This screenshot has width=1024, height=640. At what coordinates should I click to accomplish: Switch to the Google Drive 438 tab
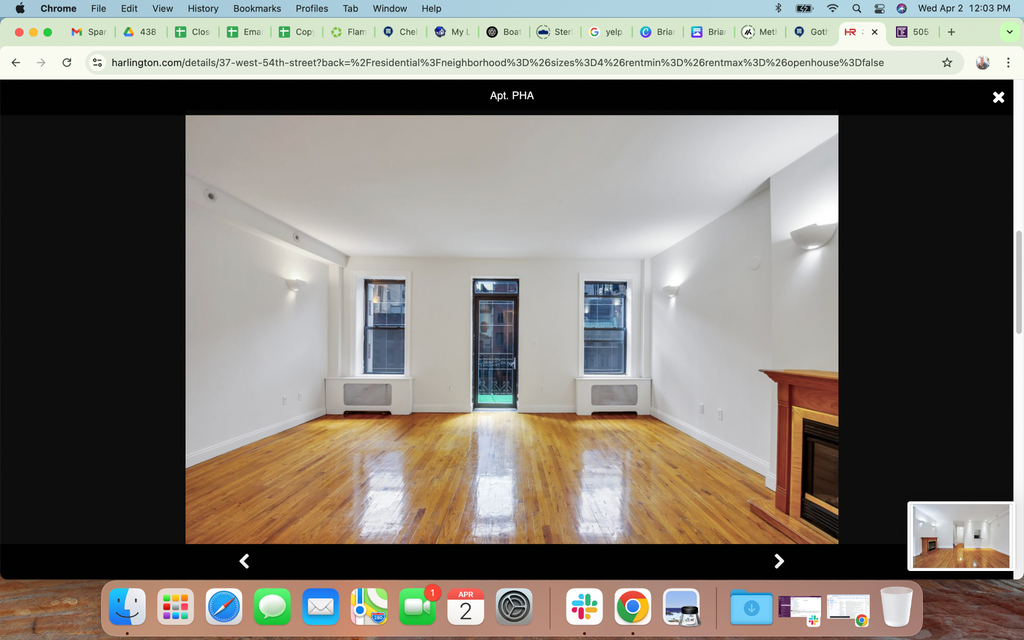140,32
